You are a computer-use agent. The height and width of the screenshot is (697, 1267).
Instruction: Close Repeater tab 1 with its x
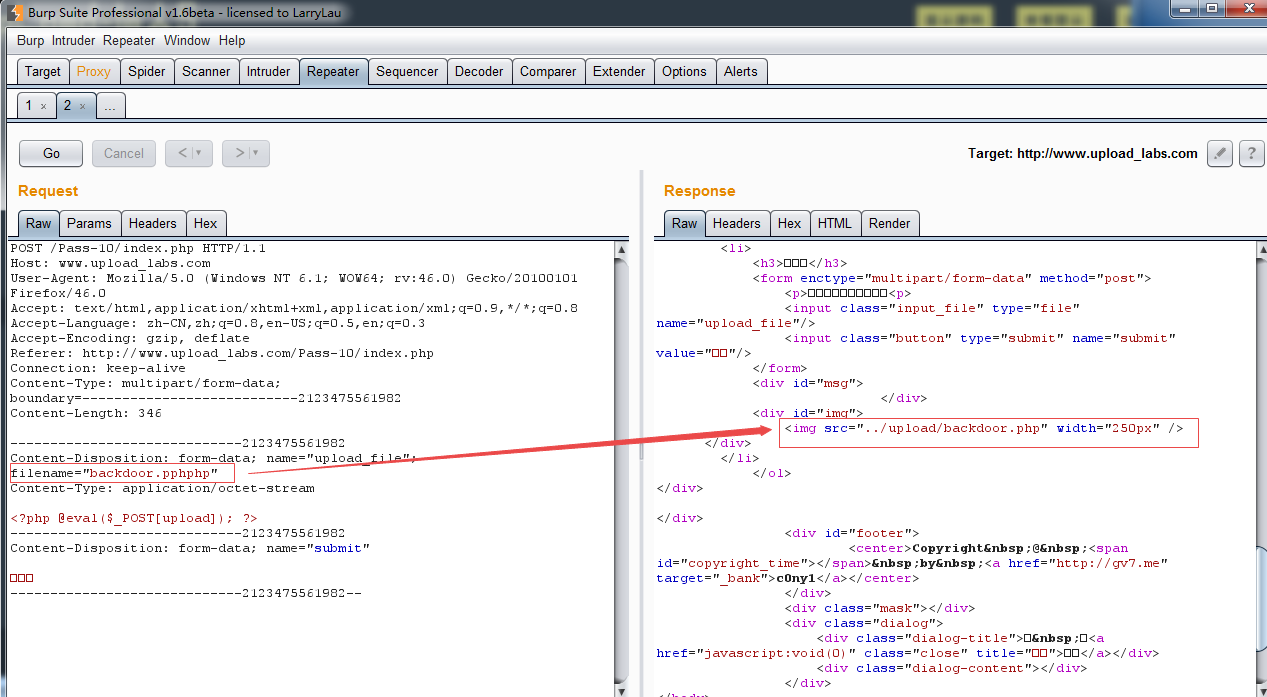[43, 106]
